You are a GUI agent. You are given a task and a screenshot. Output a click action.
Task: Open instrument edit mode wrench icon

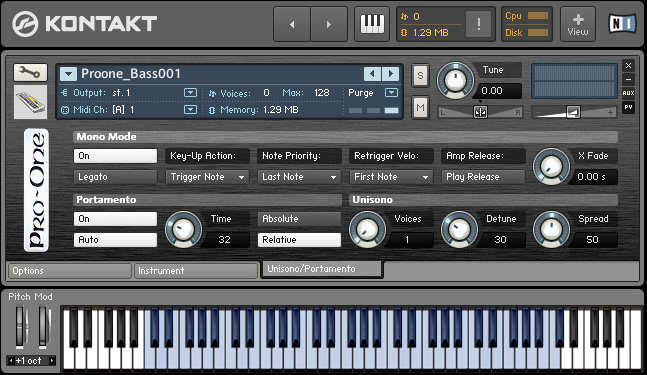[x=31, y=73]
